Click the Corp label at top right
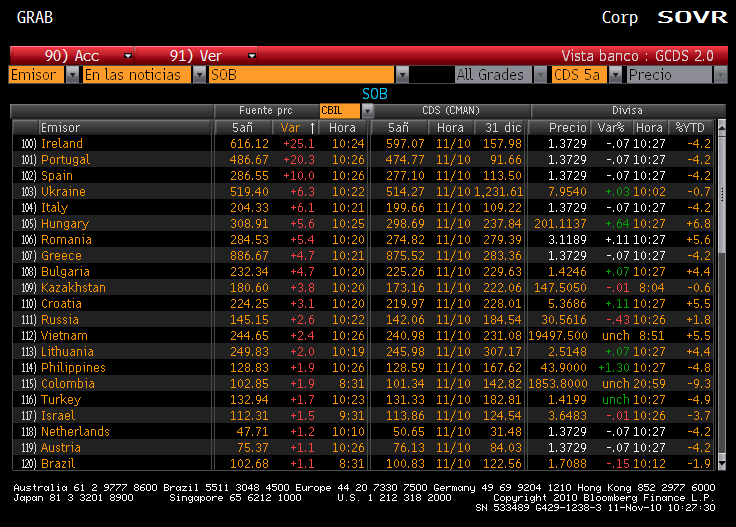The image size is (736, 527). (620, 17)
